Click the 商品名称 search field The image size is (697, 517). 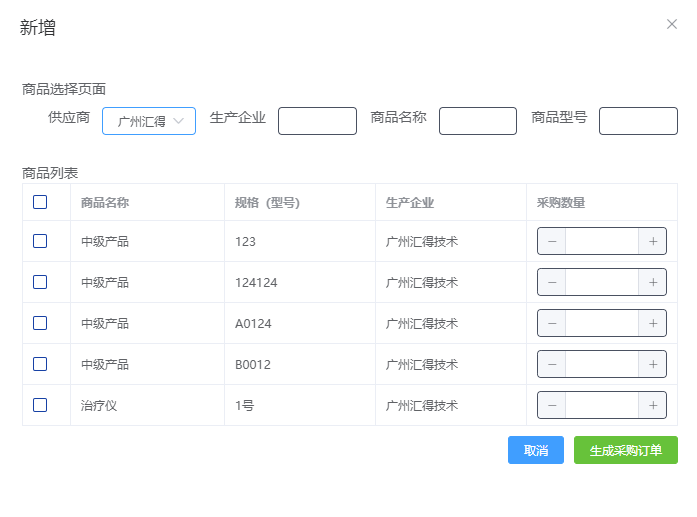[x=477, y=121]
